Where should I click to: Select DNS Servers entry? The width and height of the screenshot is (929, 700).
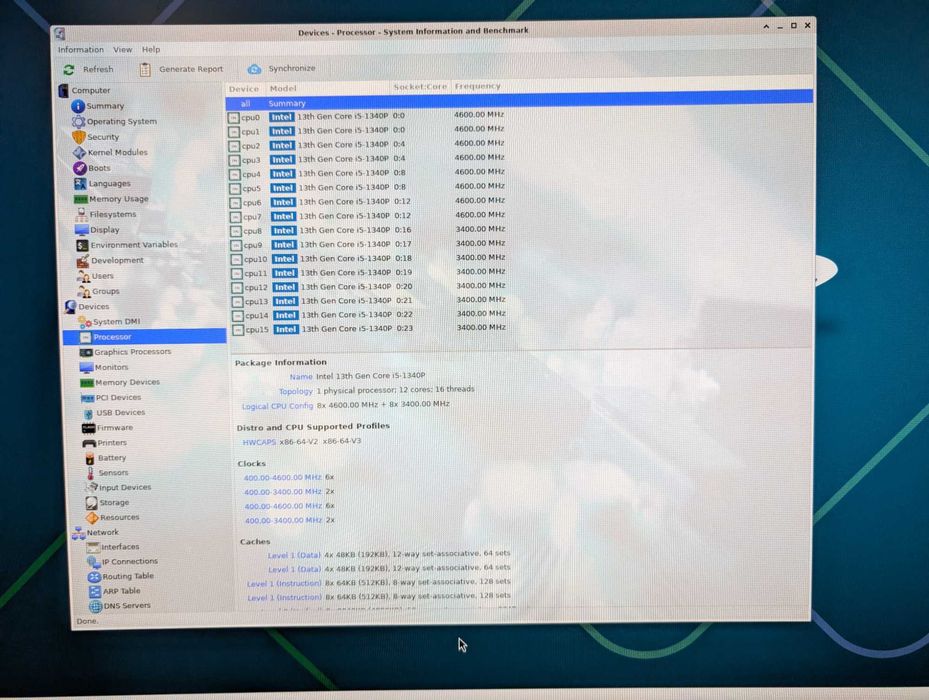tap(120, 606)
